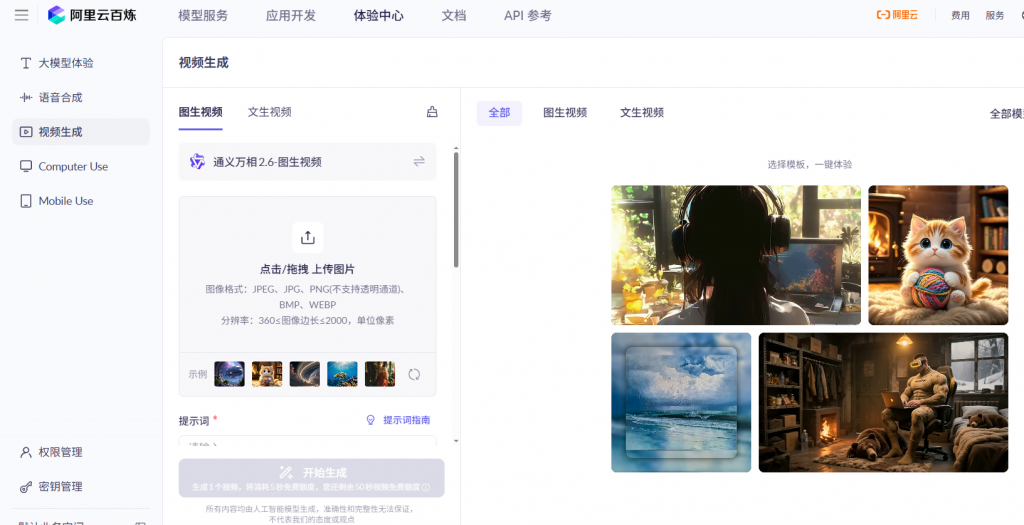Image resolution: width=1024 pixels, height=525 pixels.
Task: Click the clear/eraser icon beside 文生视频 tab
Action: click(x=432, y=112)
